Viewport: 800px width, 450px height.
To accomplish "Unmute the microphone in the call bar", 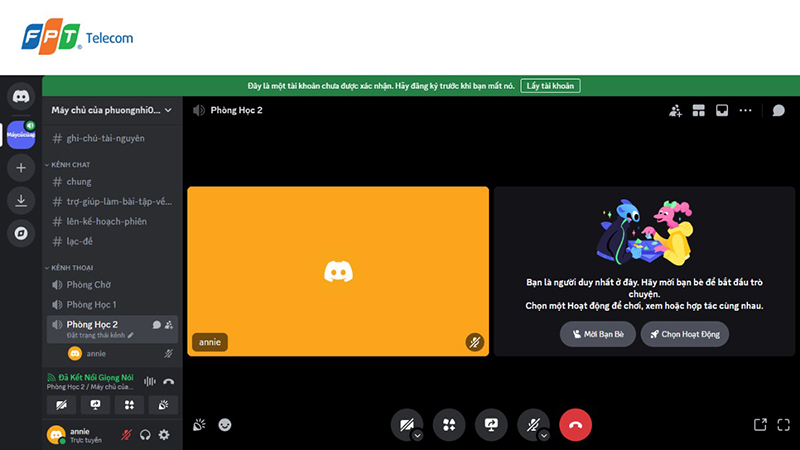I will point(531,424).
